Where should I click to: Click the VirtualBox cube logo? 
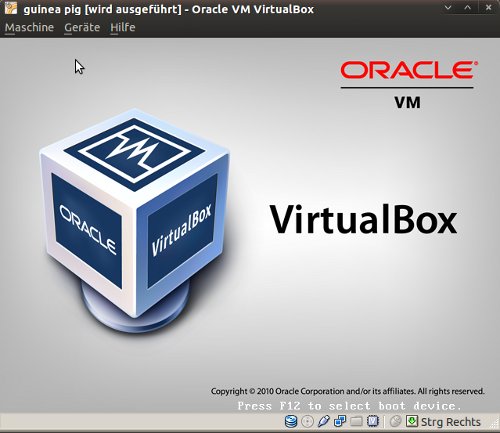[134, 220]
